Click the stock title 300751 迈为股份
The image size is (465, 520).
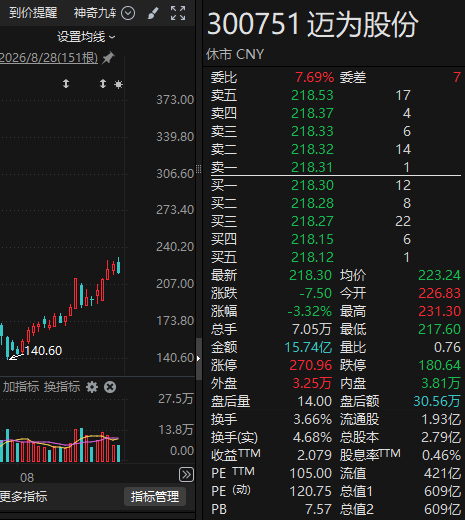312,24
